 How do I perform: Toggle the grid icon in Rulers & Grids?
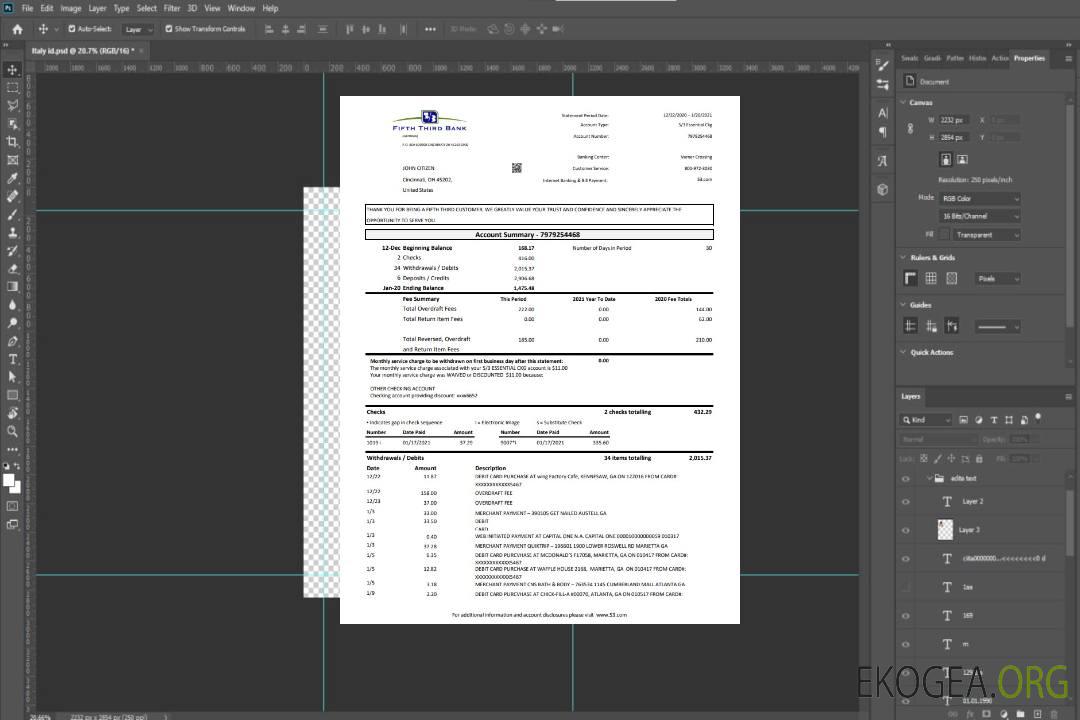[x=931, y=278]
